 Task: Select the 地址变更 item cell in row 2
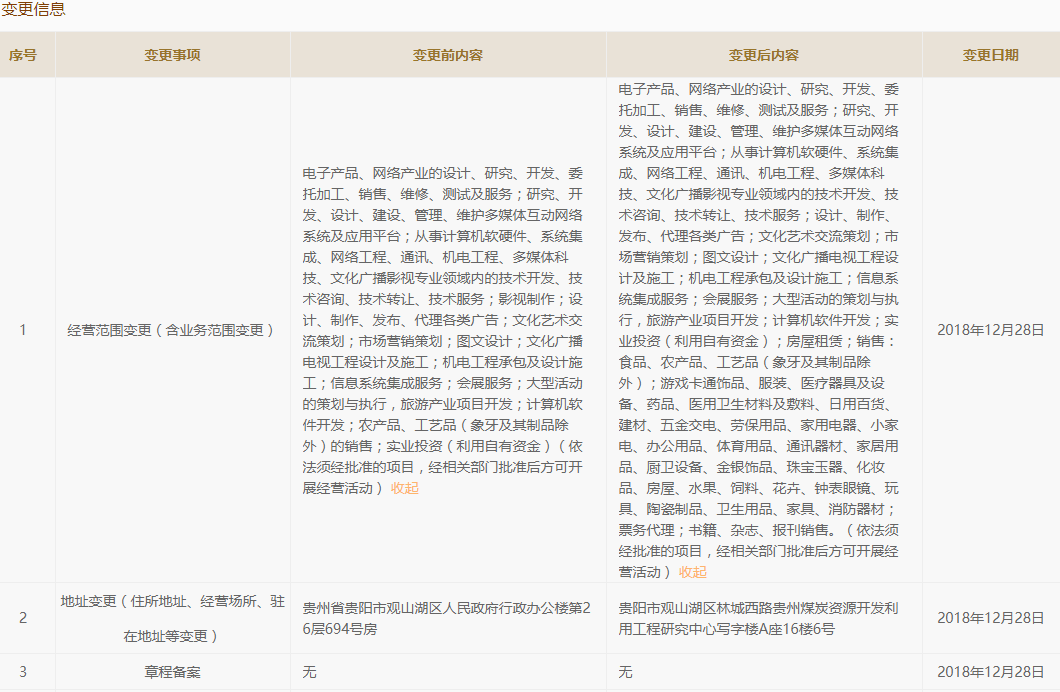172,618
